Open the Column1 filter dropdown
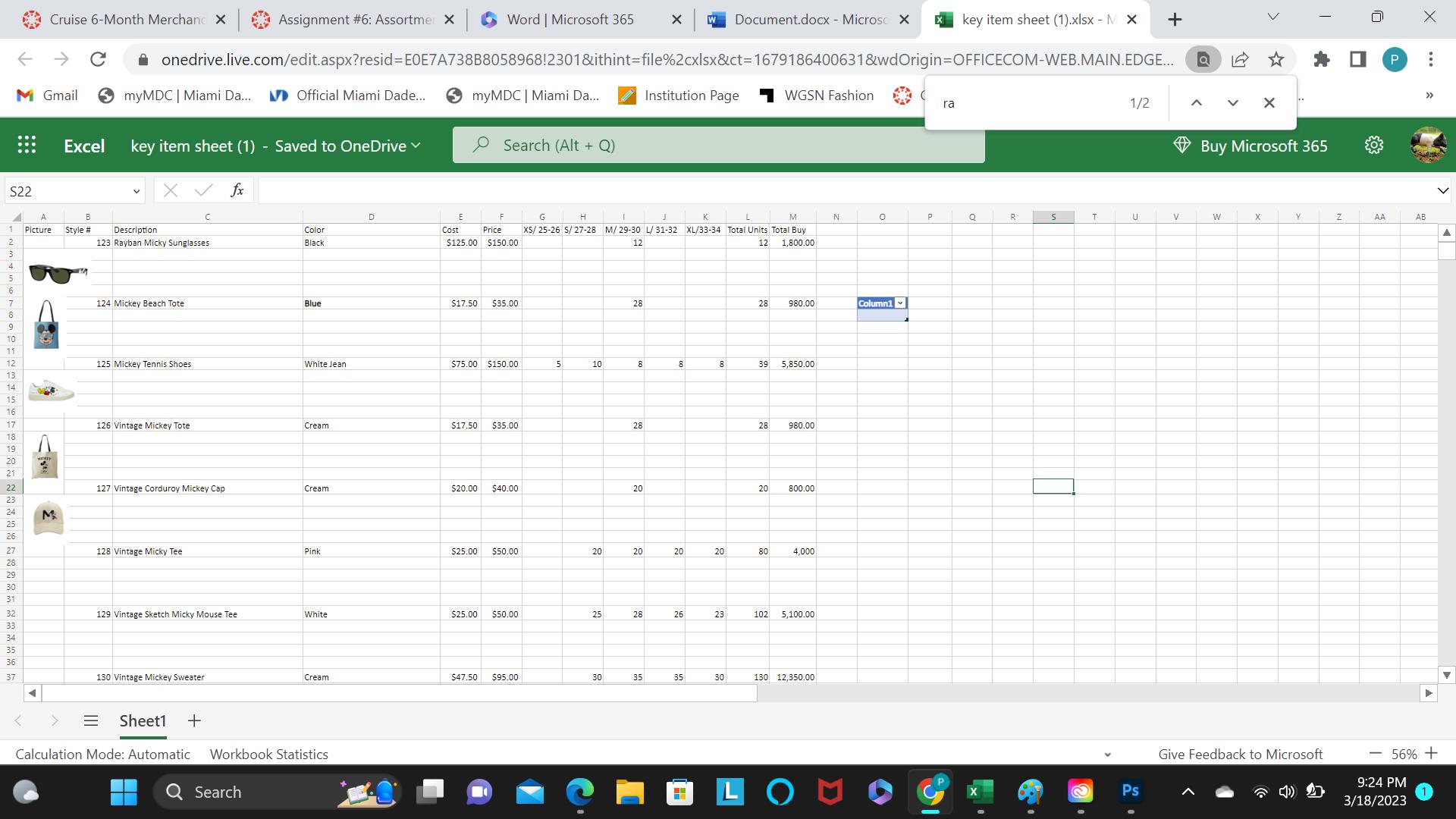This screenshot has height=819, width=1456. tap(900, 303)
